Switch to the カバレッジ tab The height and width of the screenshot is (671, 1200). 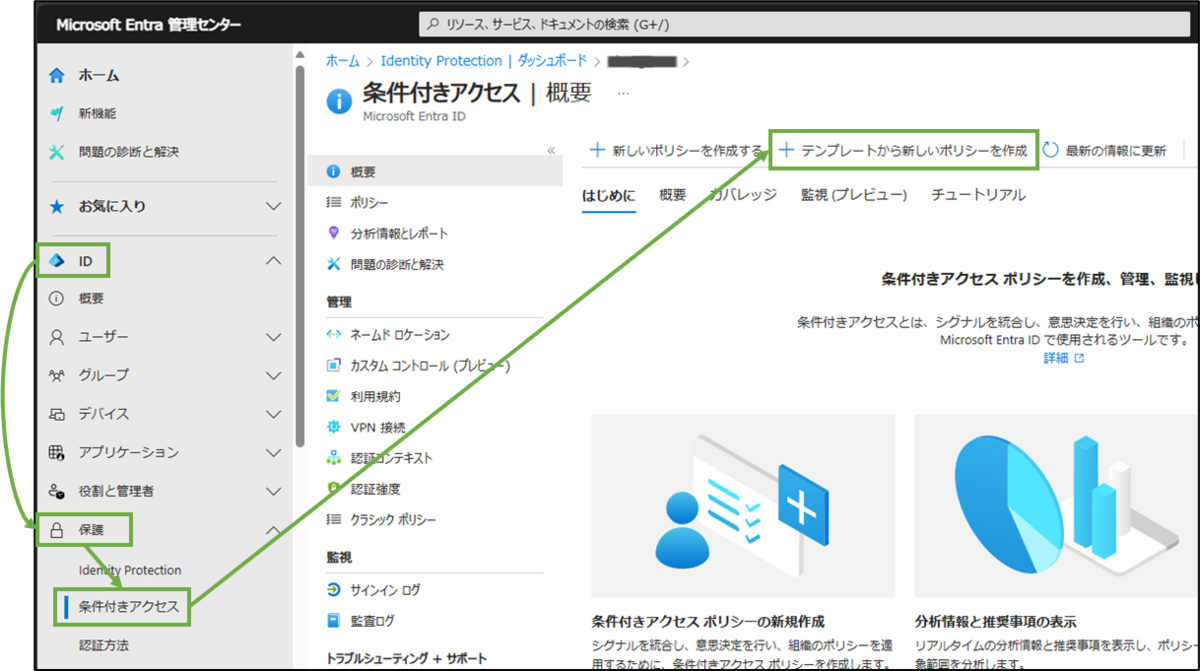coord(744,195)
